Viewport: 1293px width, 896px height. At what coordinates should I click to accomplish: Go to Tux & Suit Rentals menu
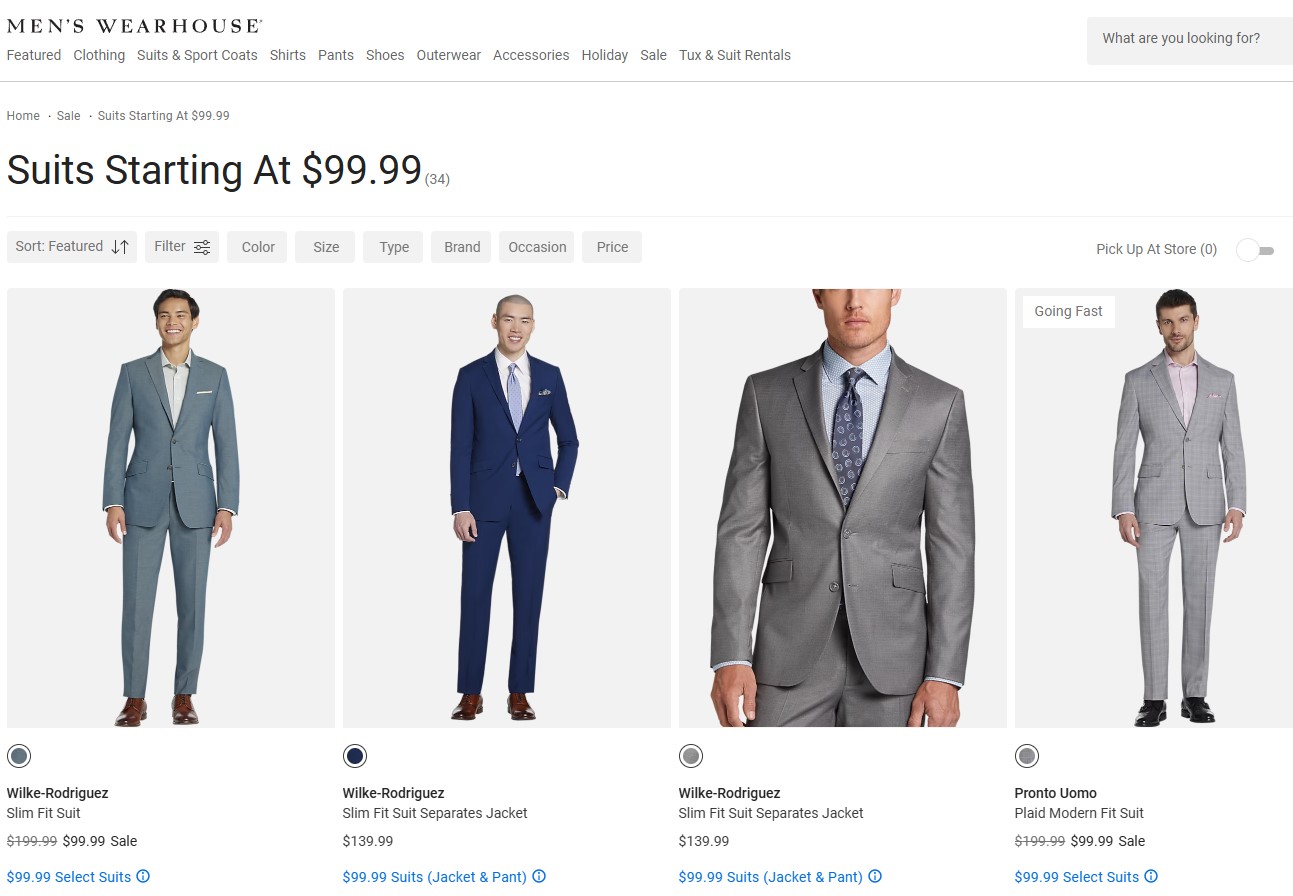[734, 55]
